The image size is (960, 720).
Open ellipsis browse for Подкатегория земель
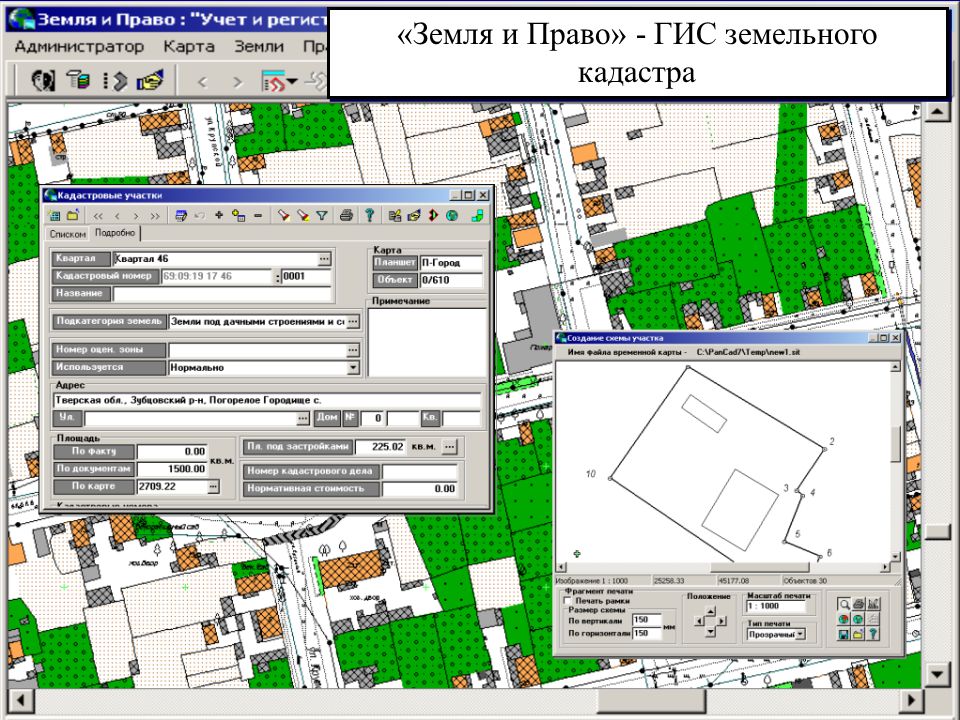[x=353, y=321]
